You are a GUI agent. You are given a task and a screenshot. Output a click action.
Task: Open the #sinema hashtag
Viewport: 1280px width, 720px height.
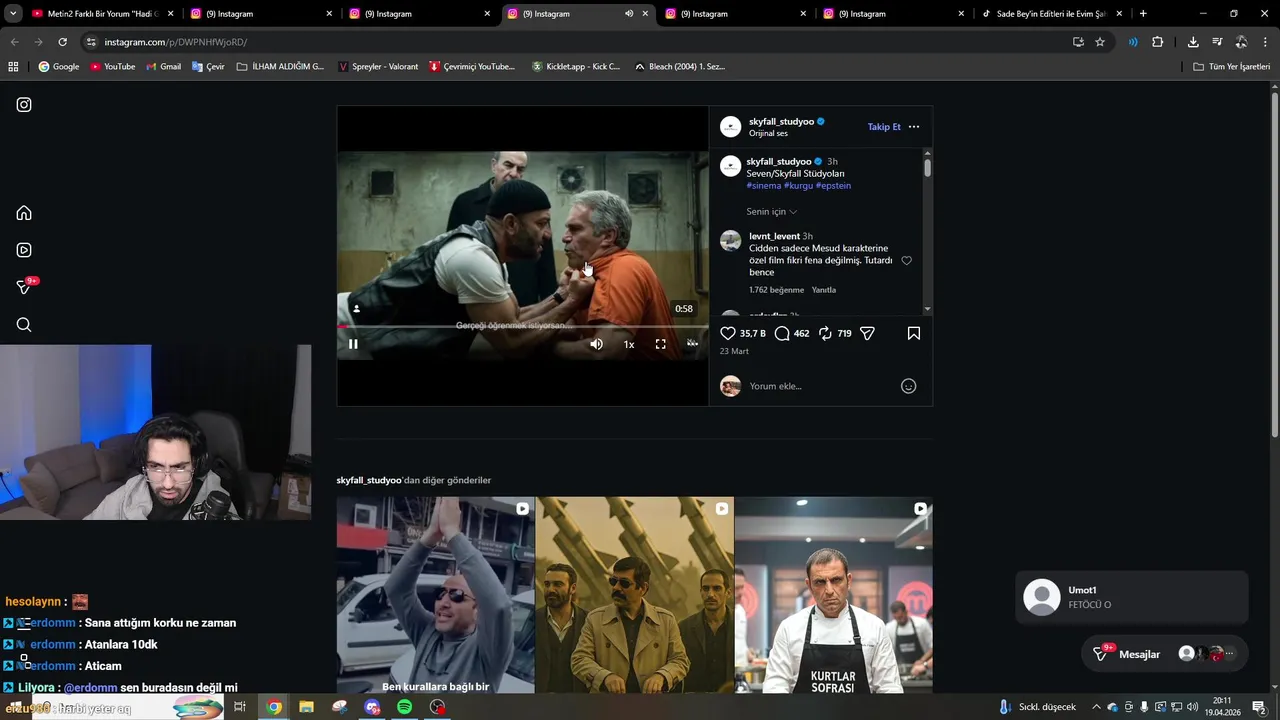(763, 186)
